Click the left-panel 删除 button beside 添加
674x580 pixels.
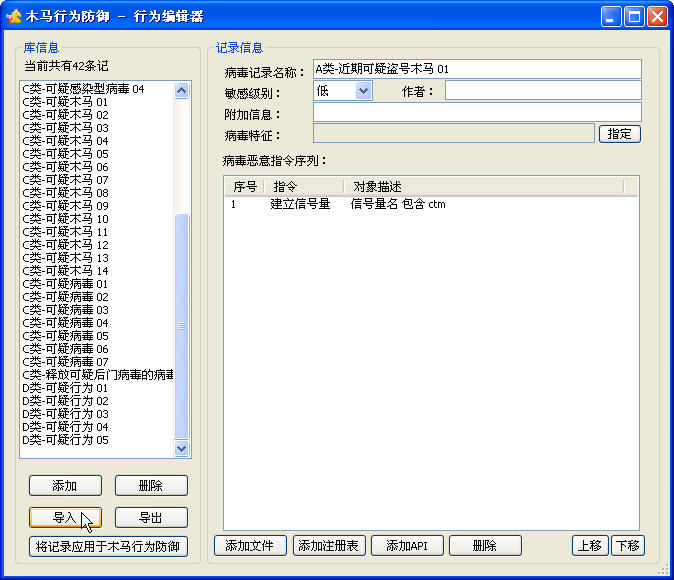[151, 485]
